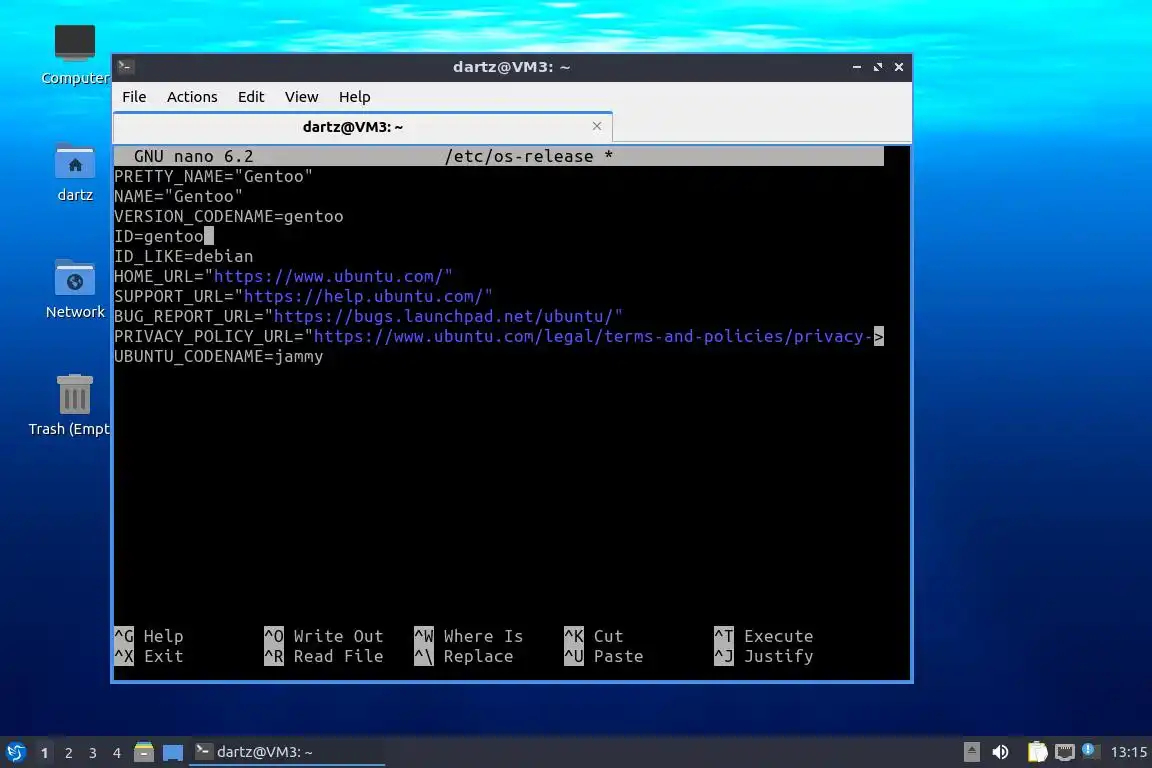Click the ^X Exit shortcut label
The height and width of the screenshot is (768, 1152).
click(149, 656)
